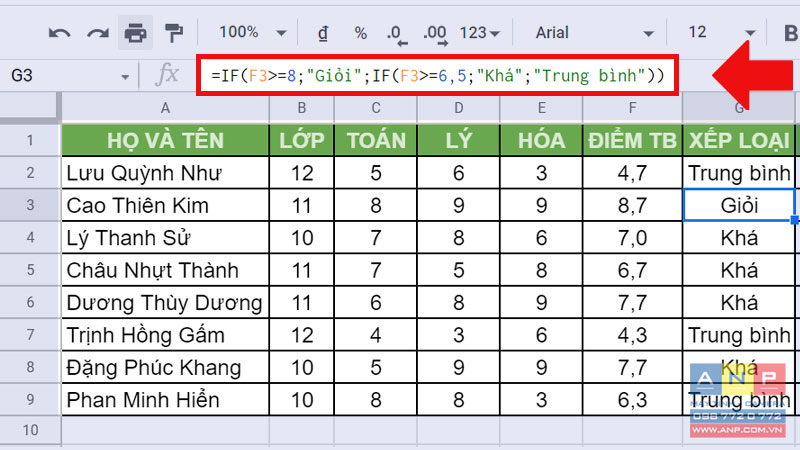Click the redo arrow icon
800x450 pixels.
pos(97,33)
